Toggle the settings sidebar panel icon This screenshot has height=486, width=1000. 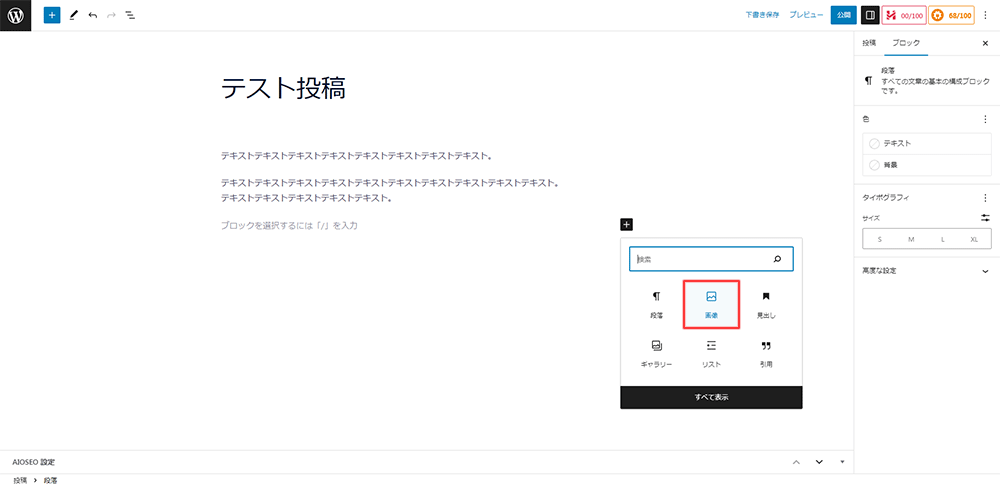click(x=870, y=15)
